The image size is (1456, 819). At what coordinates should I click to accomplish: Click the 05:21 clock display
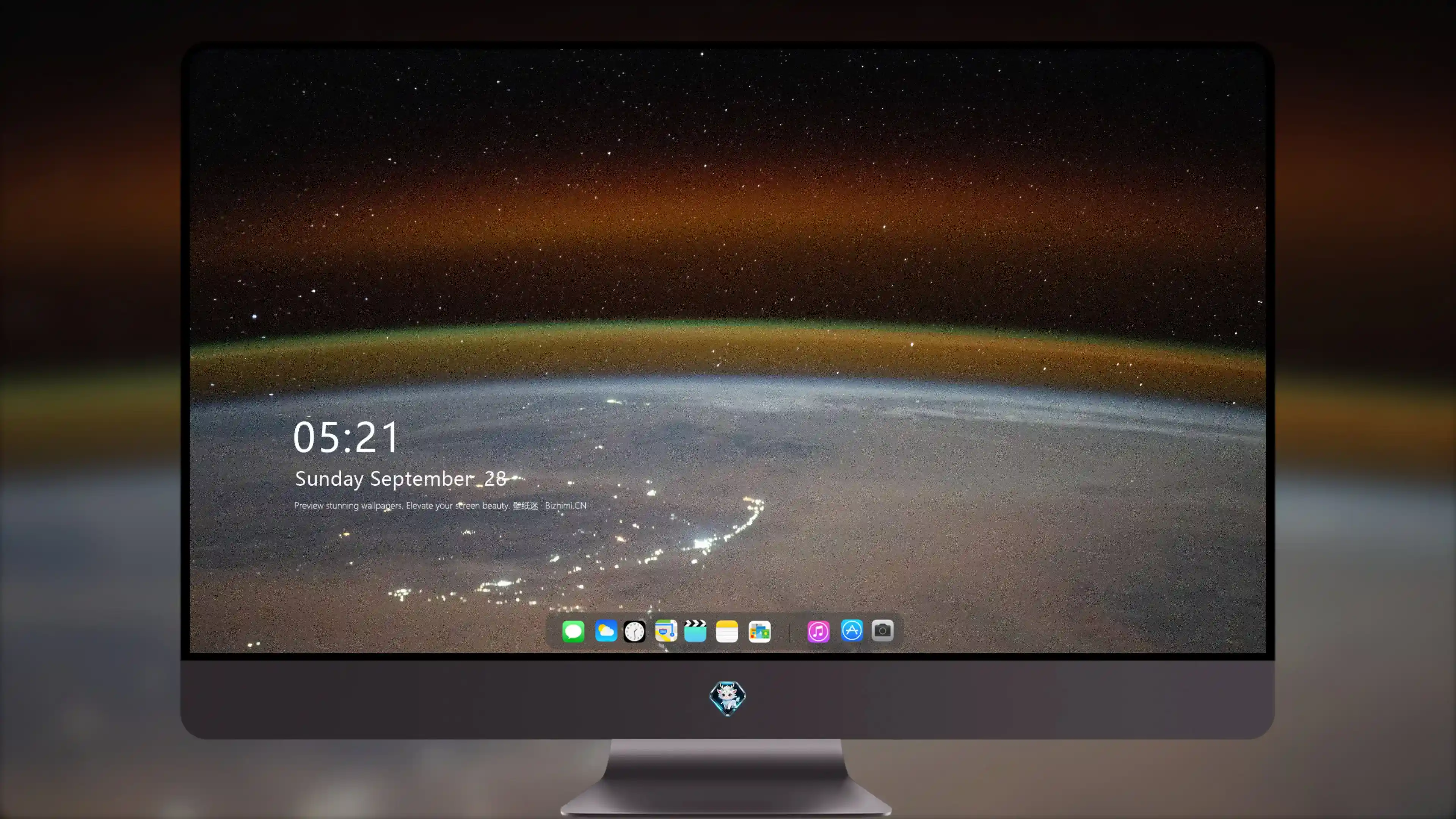(346, 437)
